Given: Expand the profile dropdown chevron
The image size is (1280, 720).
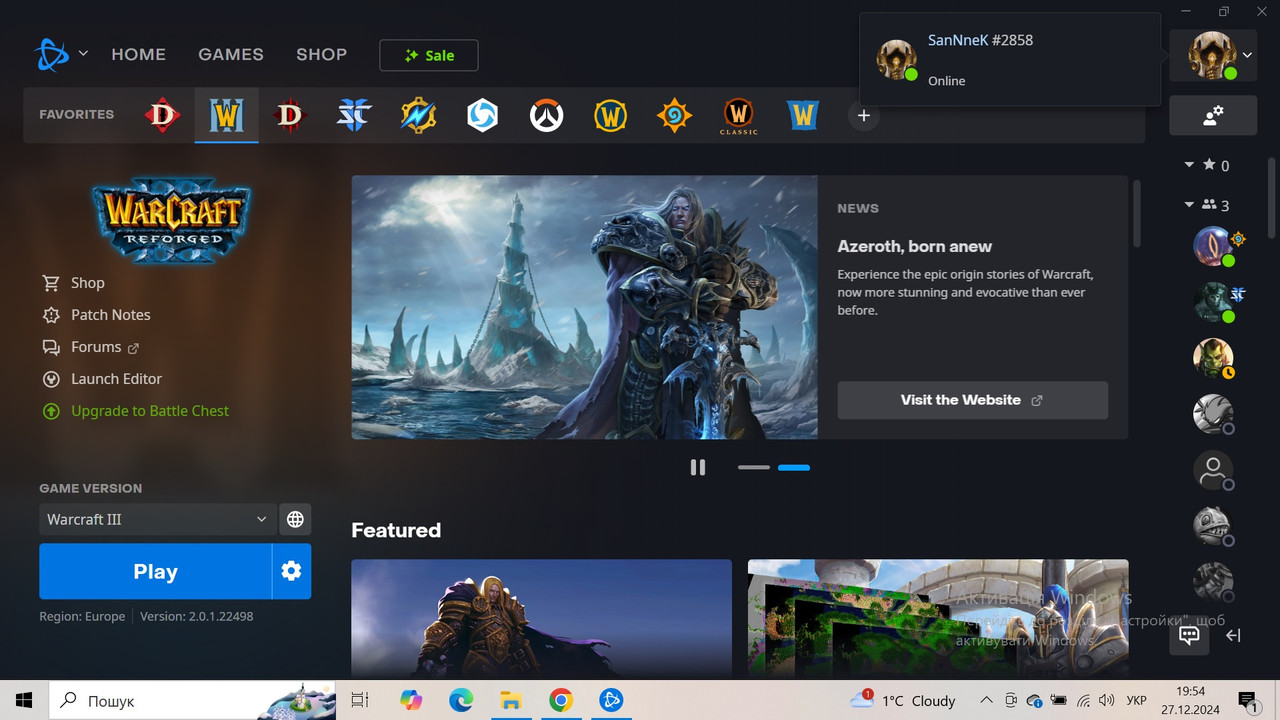Looking at the screenshot, I should click(1248, 55).
